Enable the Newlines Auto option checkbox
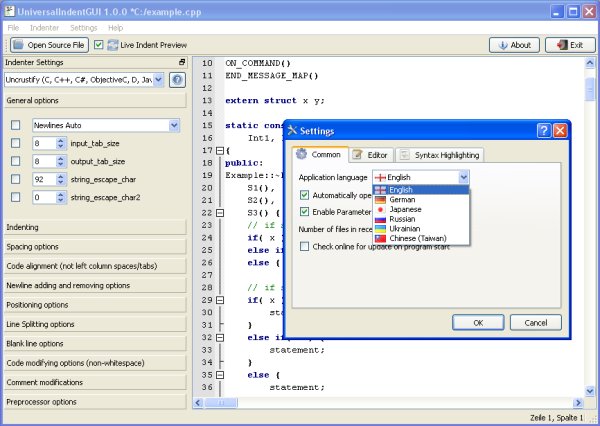The width and height of the screenshot is (600, 426). 16,125
